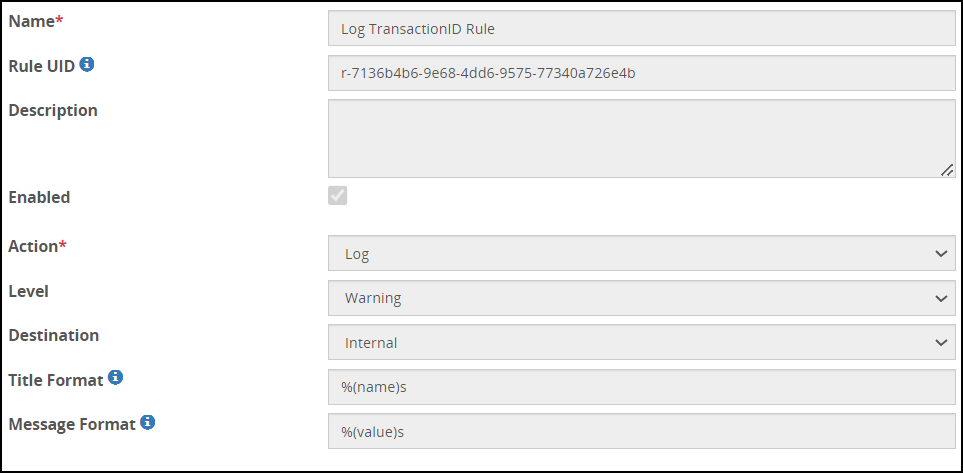Open the Destination dropdown showing Internal
Screen dimensions: 963x473
point(641,342)
